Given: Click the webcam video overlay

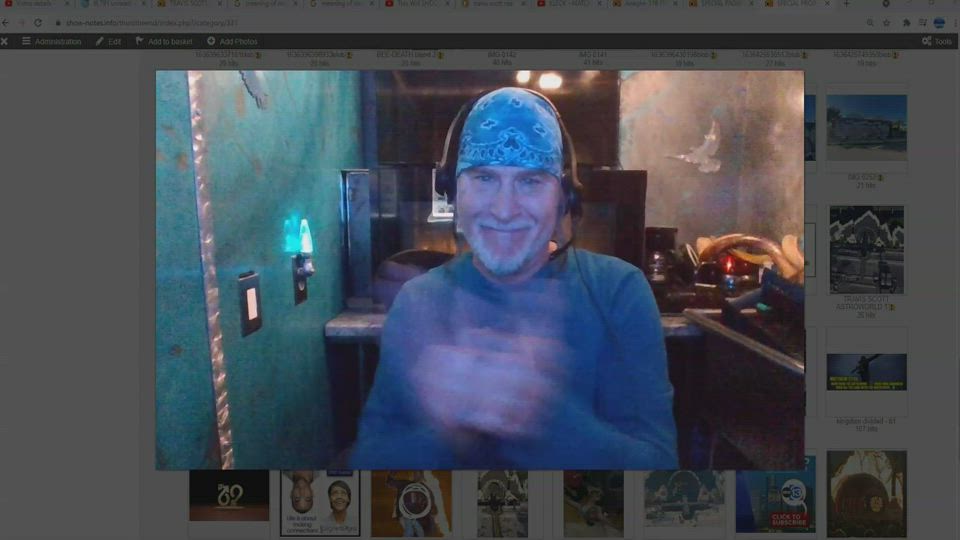Looking at the screenshot, I should pos(480,270).
